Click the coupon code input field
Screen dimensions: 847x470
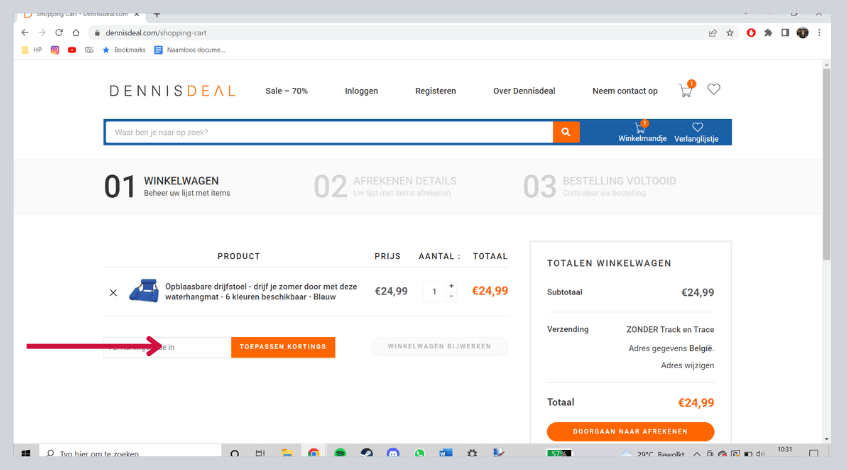[x=167, y=347]
